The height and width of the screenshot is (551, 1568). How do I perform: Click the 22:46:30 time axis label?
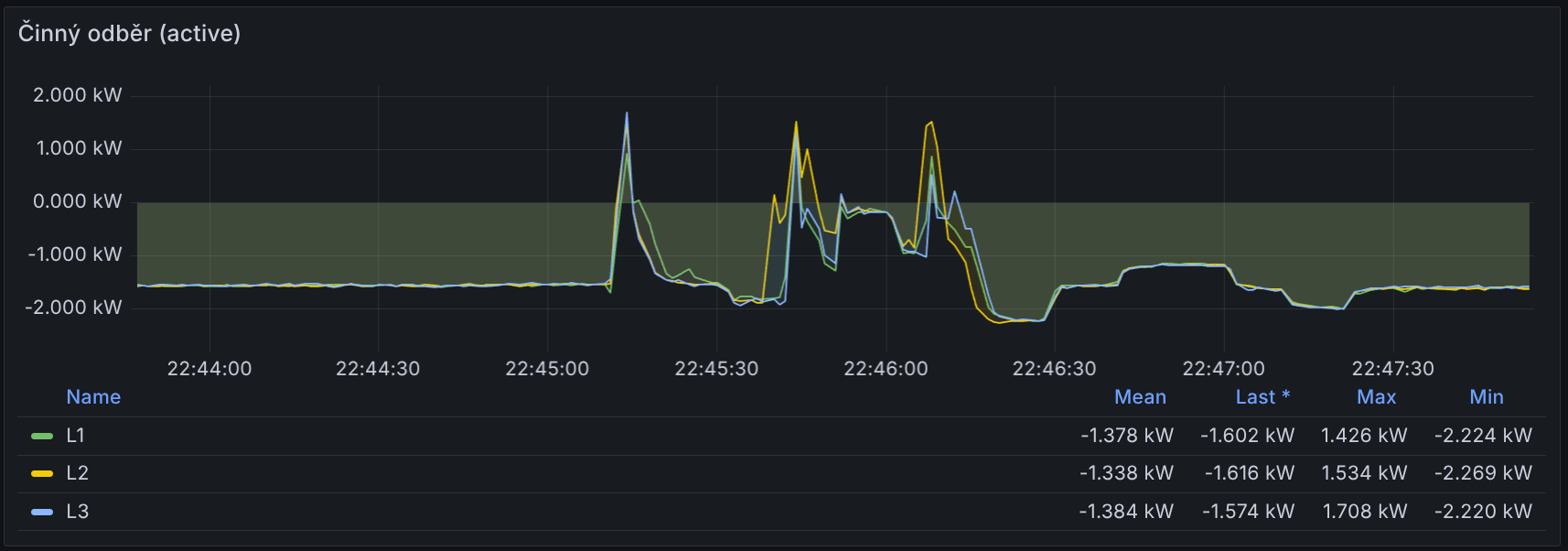[x=1054, y=369]
